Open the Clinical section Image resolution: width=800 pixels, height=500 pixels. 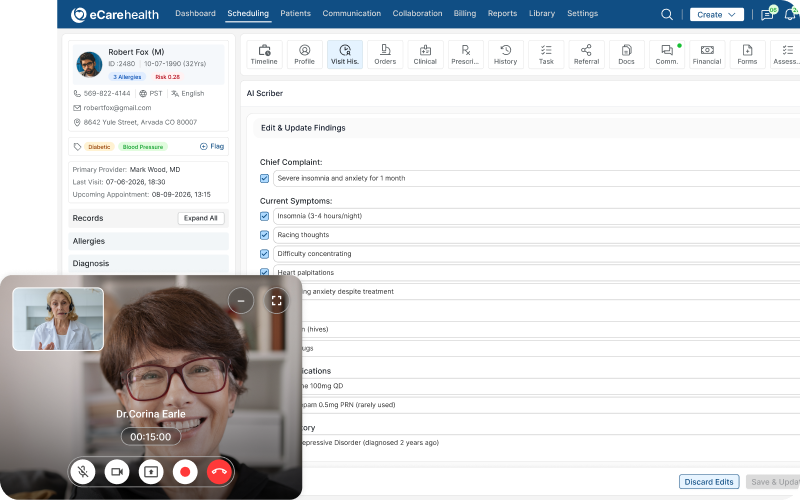(x=425, y=55)
